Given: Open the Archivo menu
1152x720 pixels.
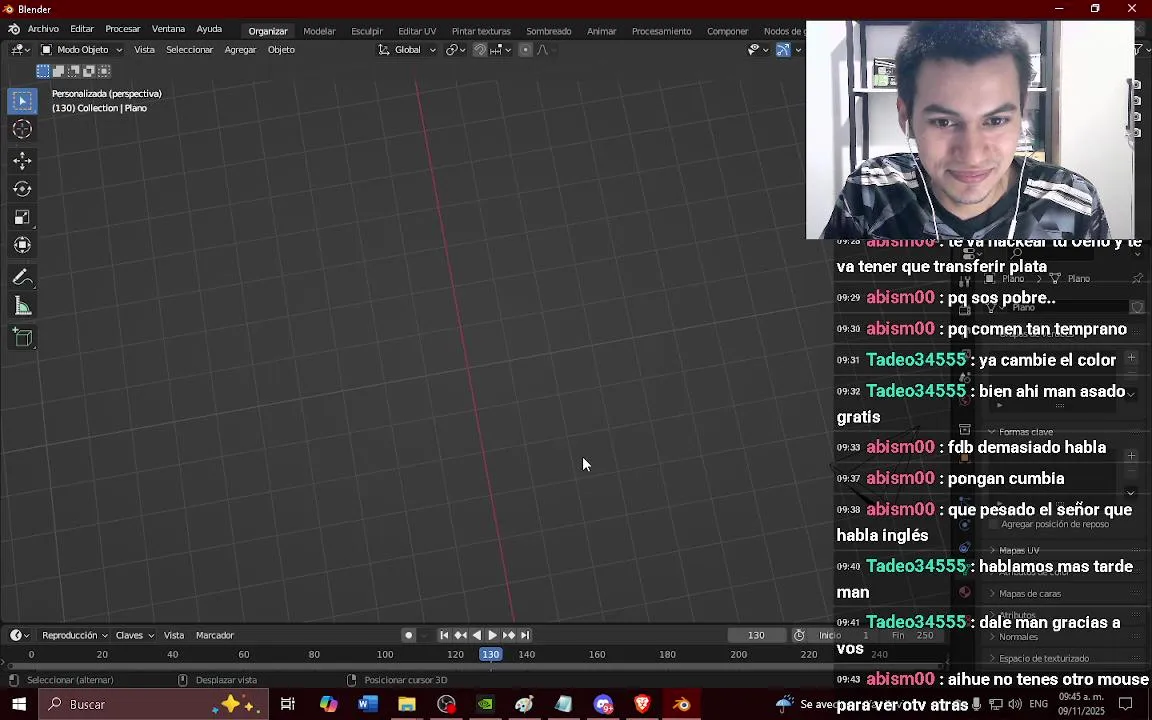Looking at the screenshot, I should click(x=43, y=29).
